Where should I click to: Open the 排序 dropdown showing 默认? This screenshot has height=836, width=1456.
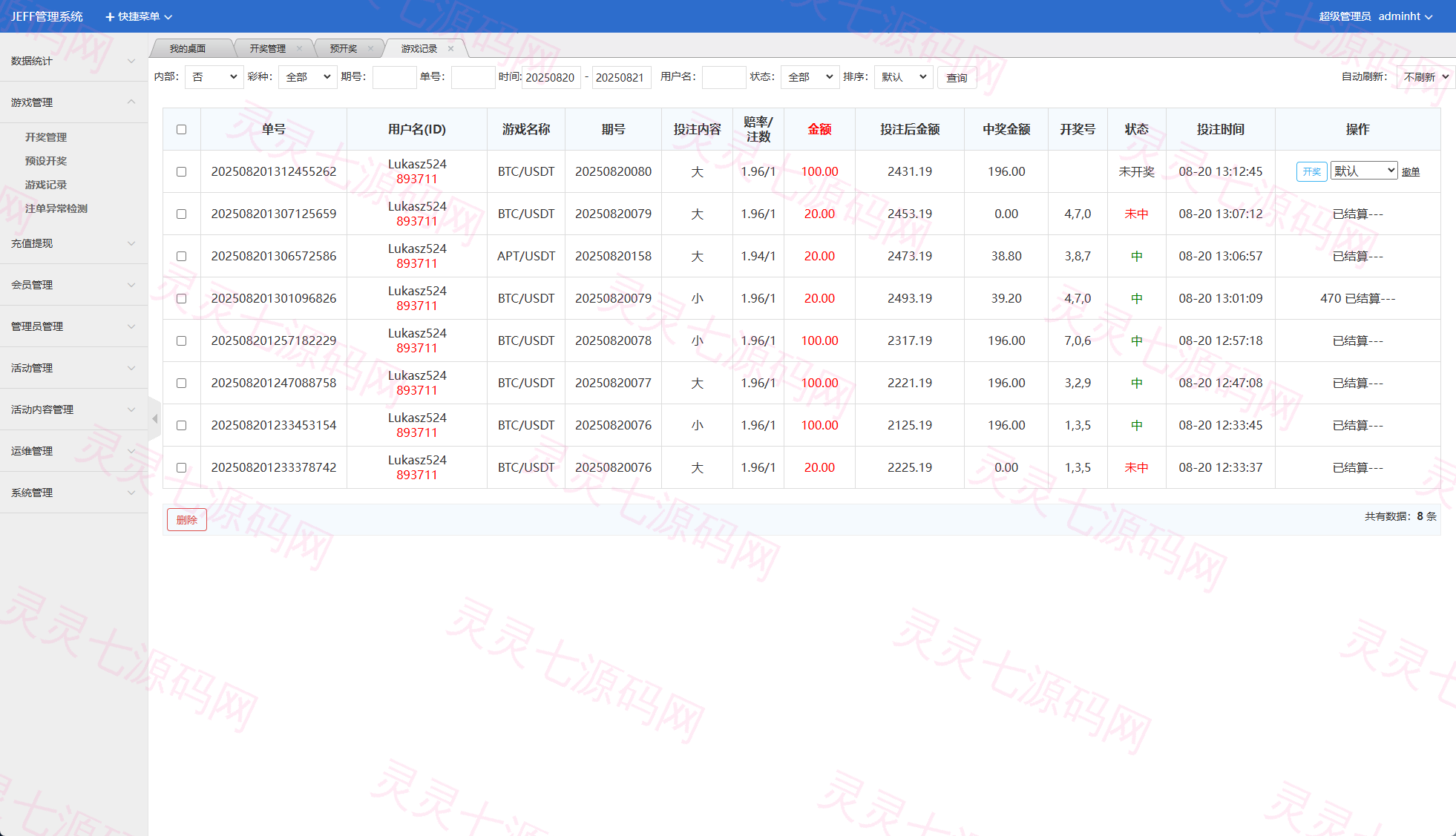[x=903, y=77]
